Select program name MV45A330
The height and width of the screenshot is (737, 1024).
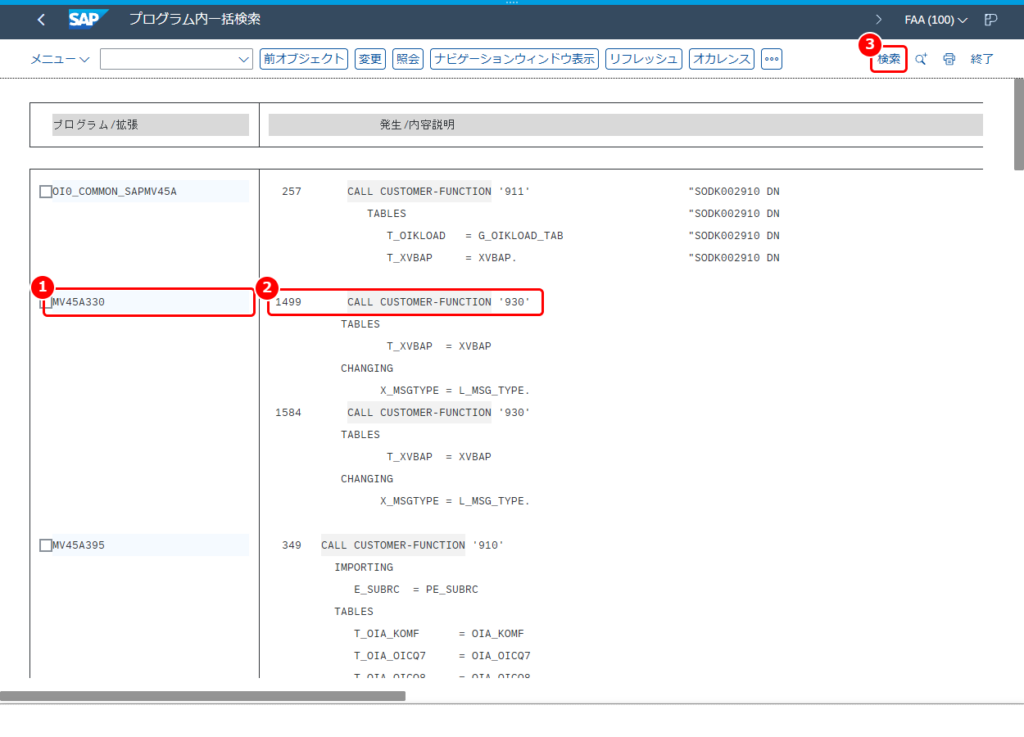[78, 302]
